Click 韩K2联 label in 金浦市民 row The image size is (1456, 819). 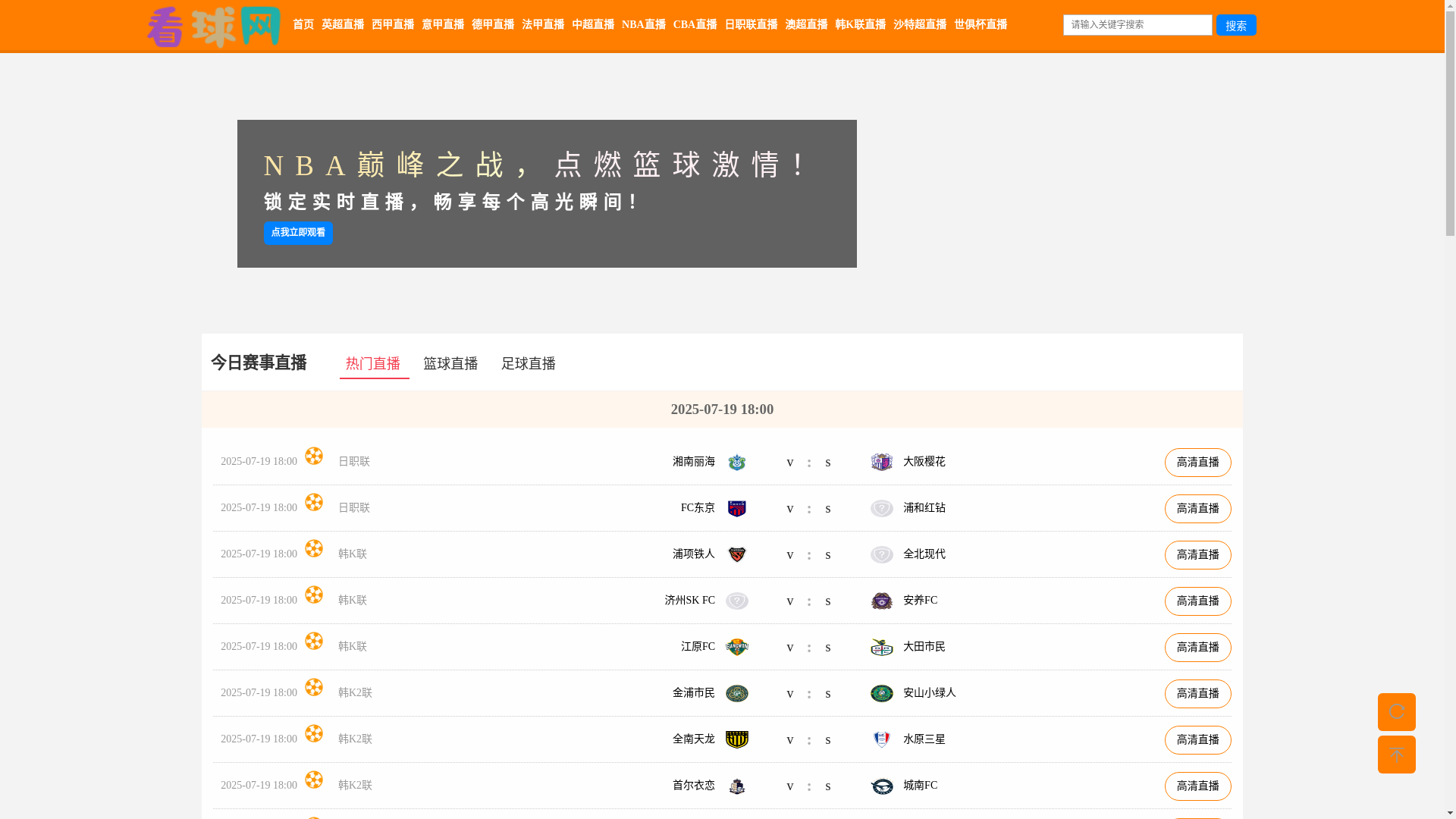(x=355, y=693)
